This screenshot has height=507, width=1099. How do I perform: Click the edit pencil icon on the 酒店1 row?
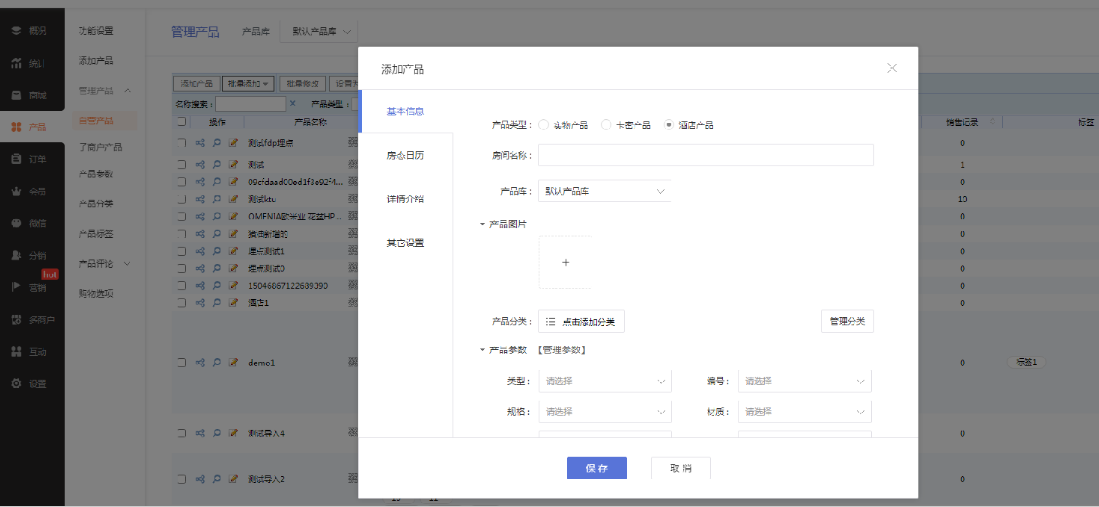[233, 303]
